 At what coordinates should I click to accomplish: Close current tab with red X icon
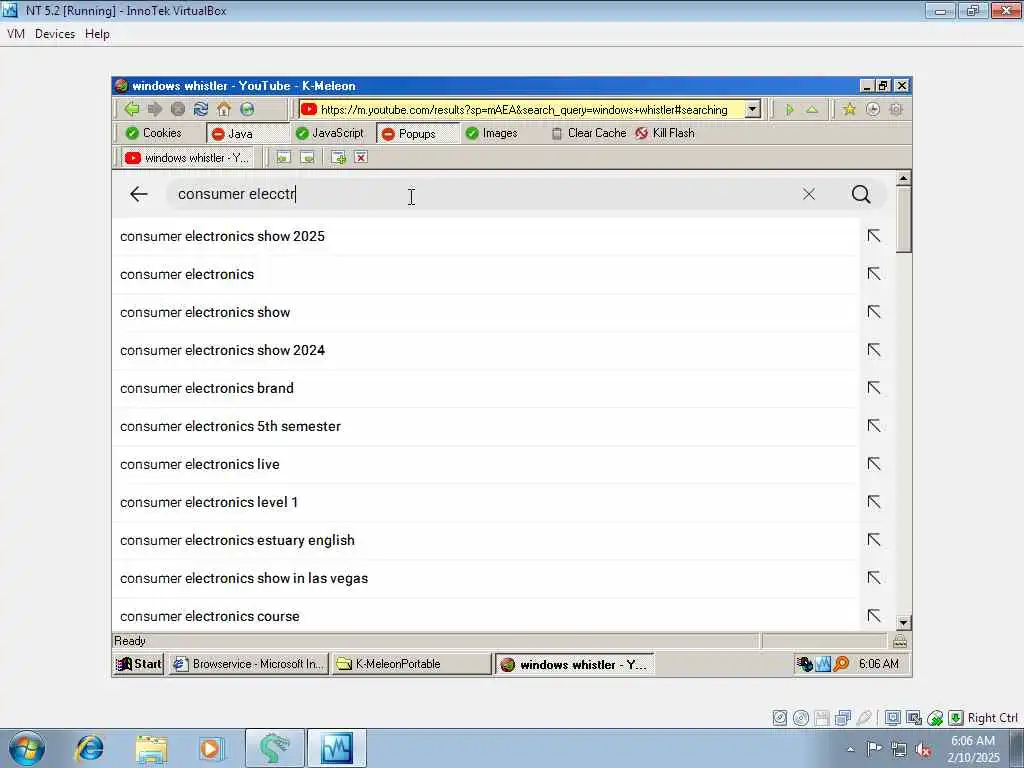pos(360,157)
